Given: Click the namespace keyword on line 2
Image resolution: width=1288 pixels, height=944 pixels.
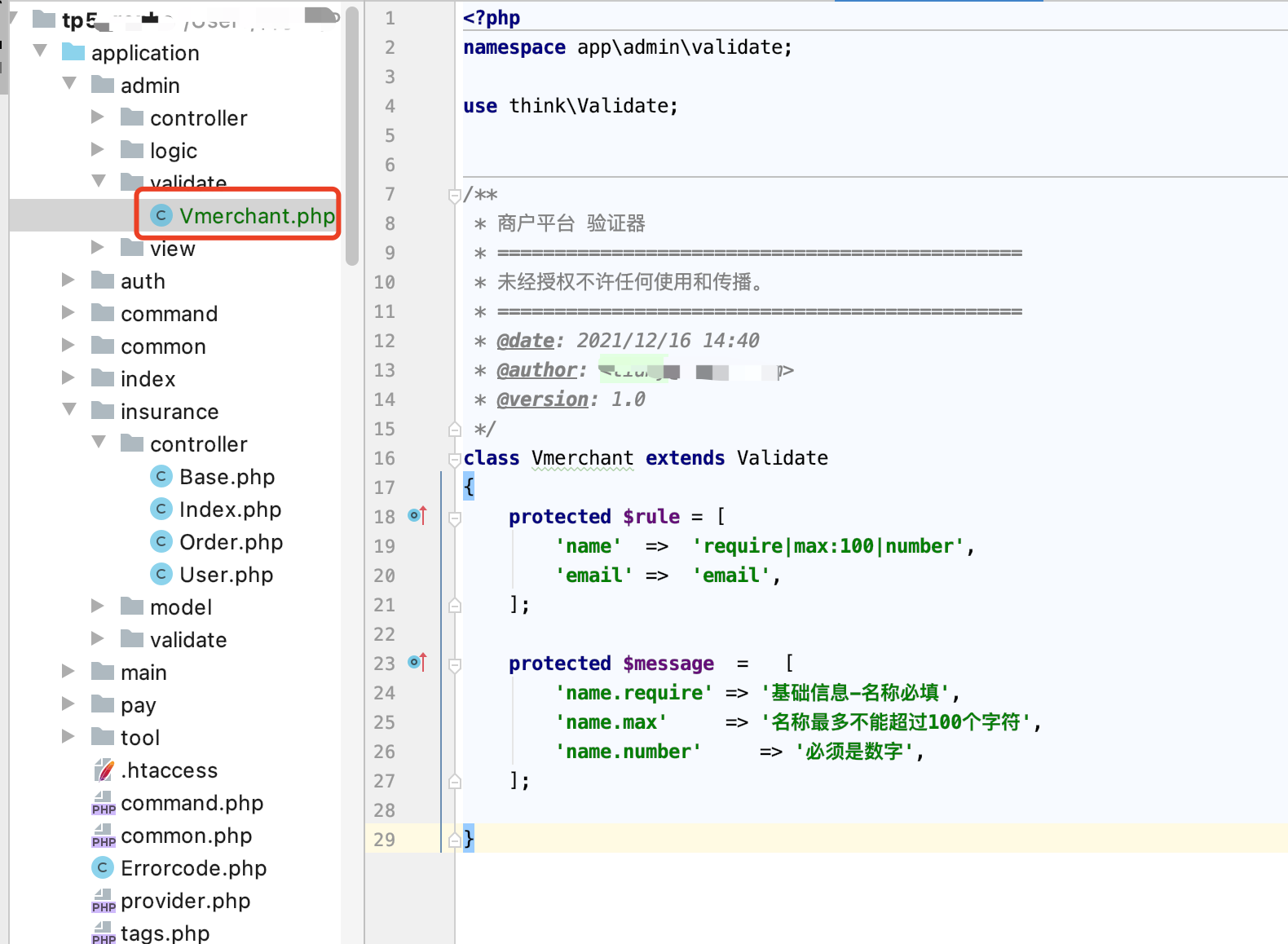Looking at the screenshot, I should [x=514, y=47].
